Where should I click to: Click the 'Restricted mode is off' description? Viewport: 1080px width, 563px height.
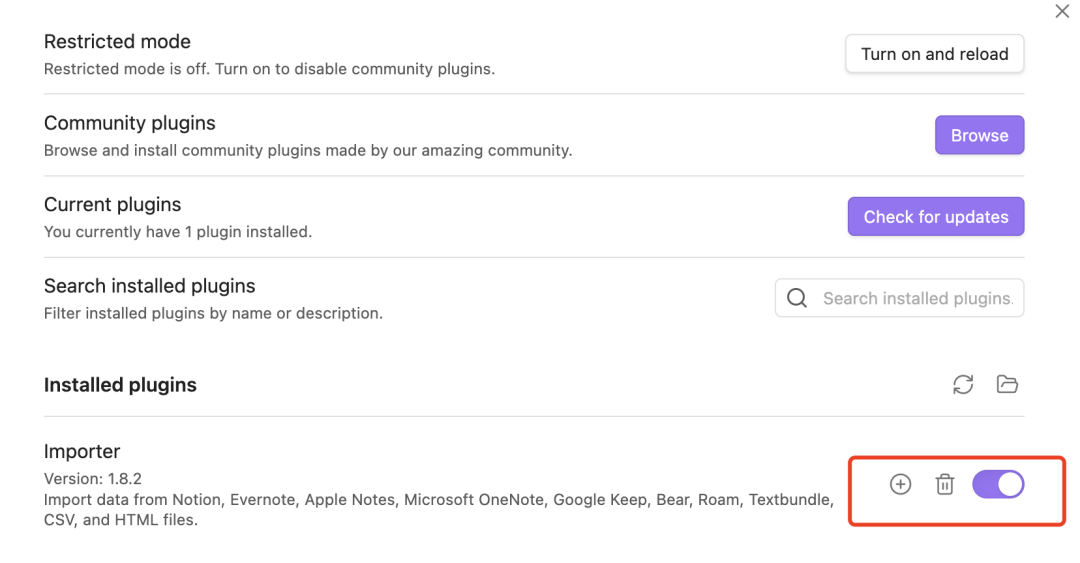tap(269, 70)
